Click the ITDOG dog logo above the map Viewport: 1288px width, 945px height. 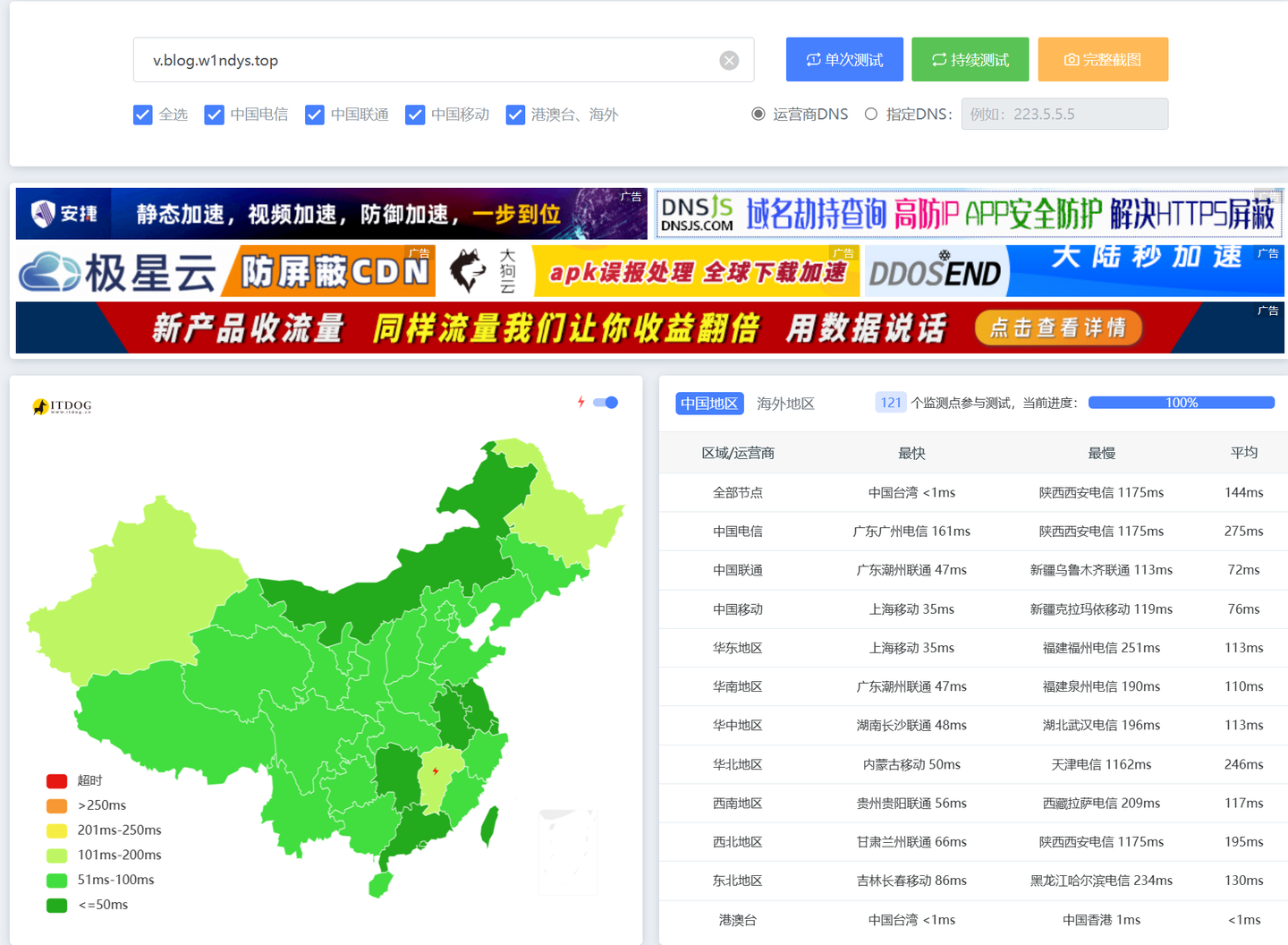(39, 404)
